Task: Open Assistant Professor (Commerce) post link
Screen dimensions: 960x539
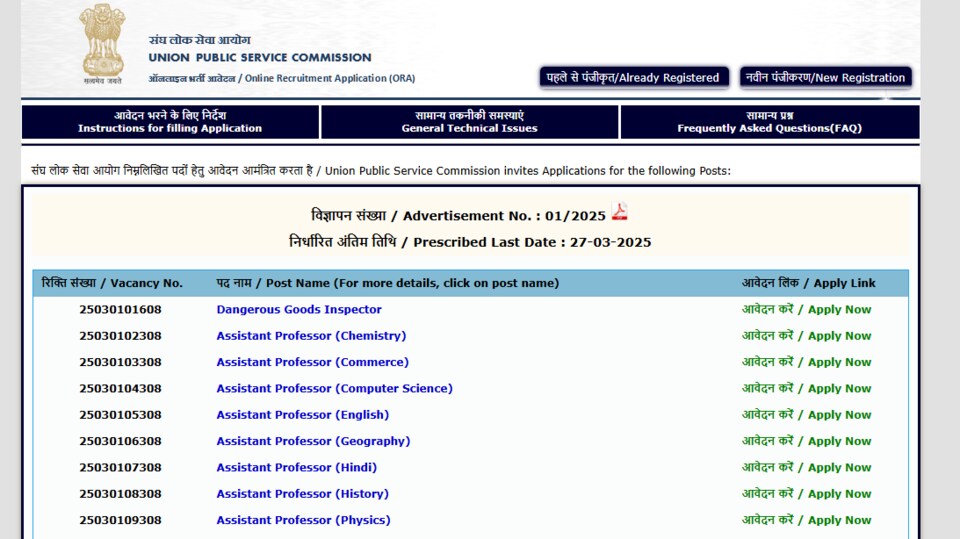Action: (x=312, y=362)
